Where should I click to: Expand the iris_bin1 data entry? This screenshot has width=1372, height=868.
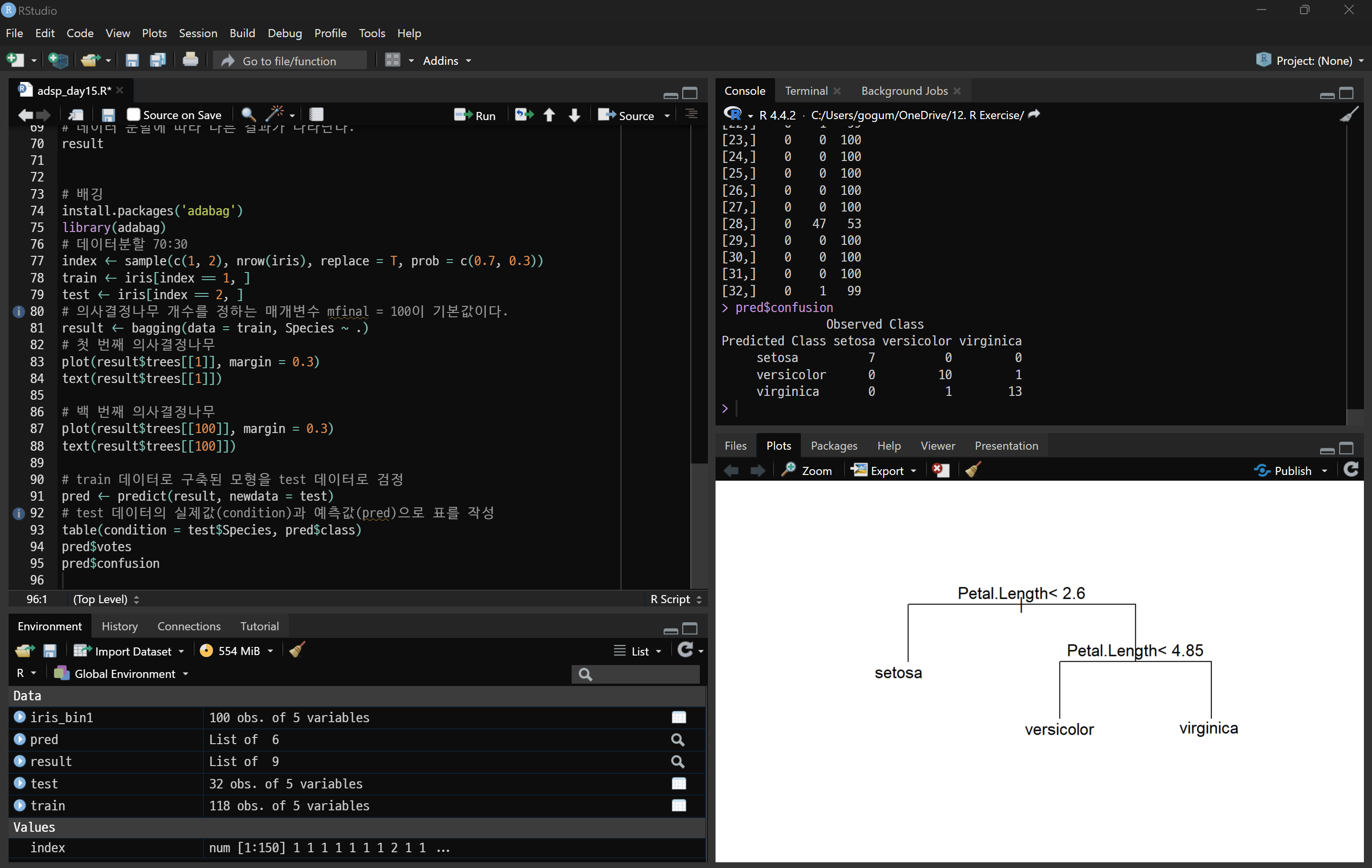[x=20, y=717]
